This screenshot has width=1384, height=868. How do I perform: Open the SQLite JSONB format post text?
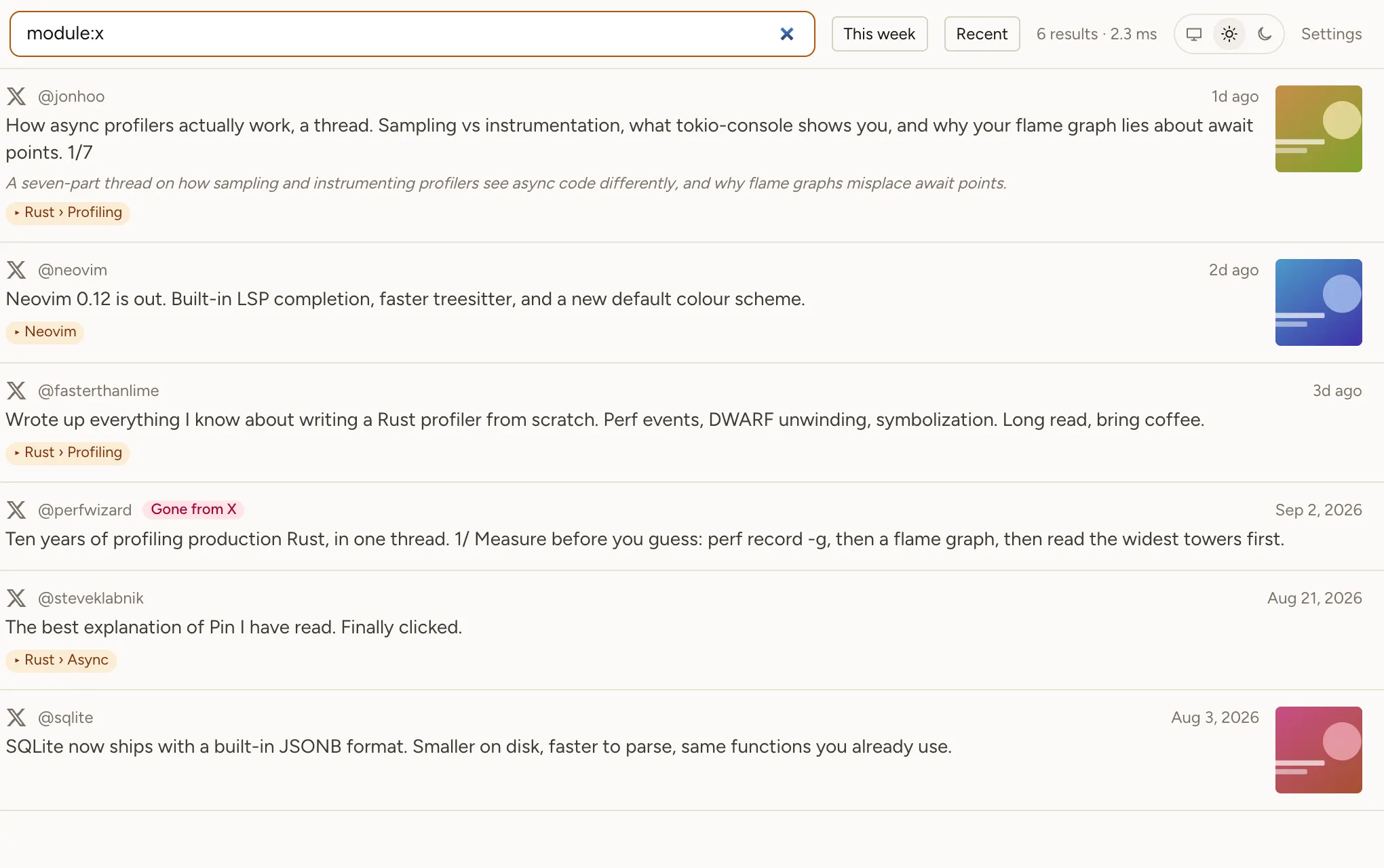pos(479,747)
